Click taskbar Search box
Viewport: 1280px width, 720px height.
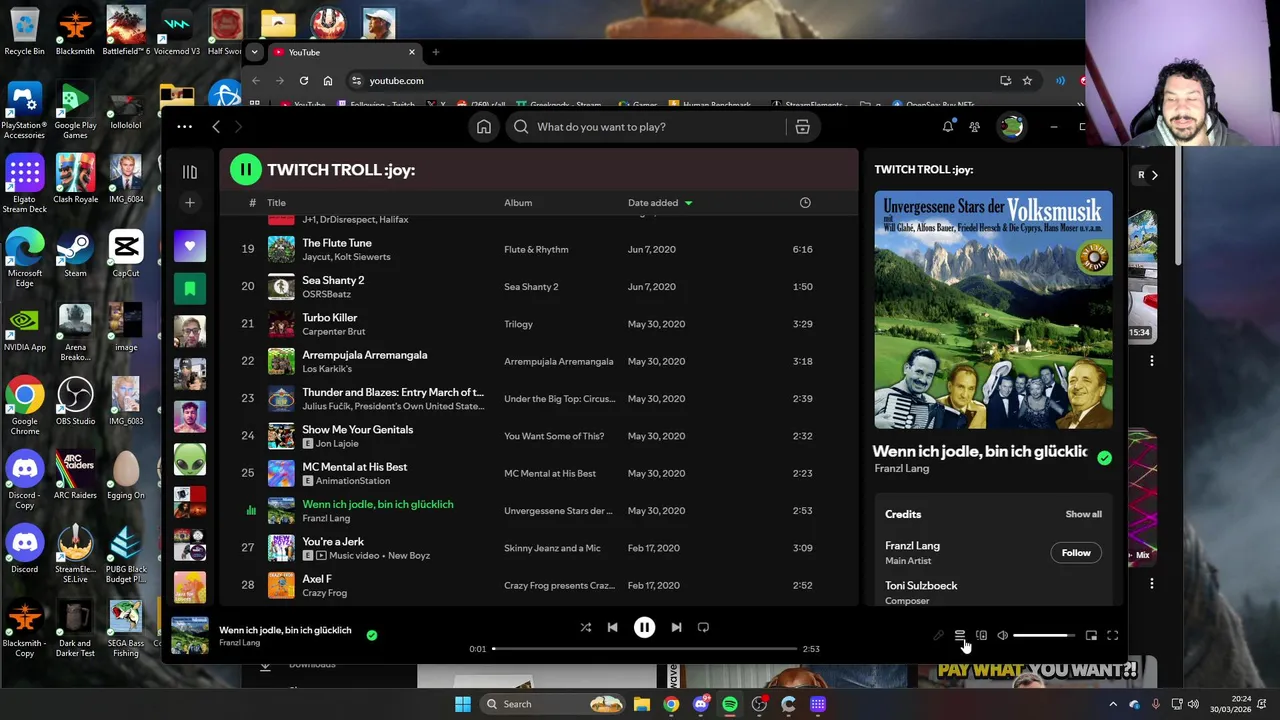tap(552, 704)
